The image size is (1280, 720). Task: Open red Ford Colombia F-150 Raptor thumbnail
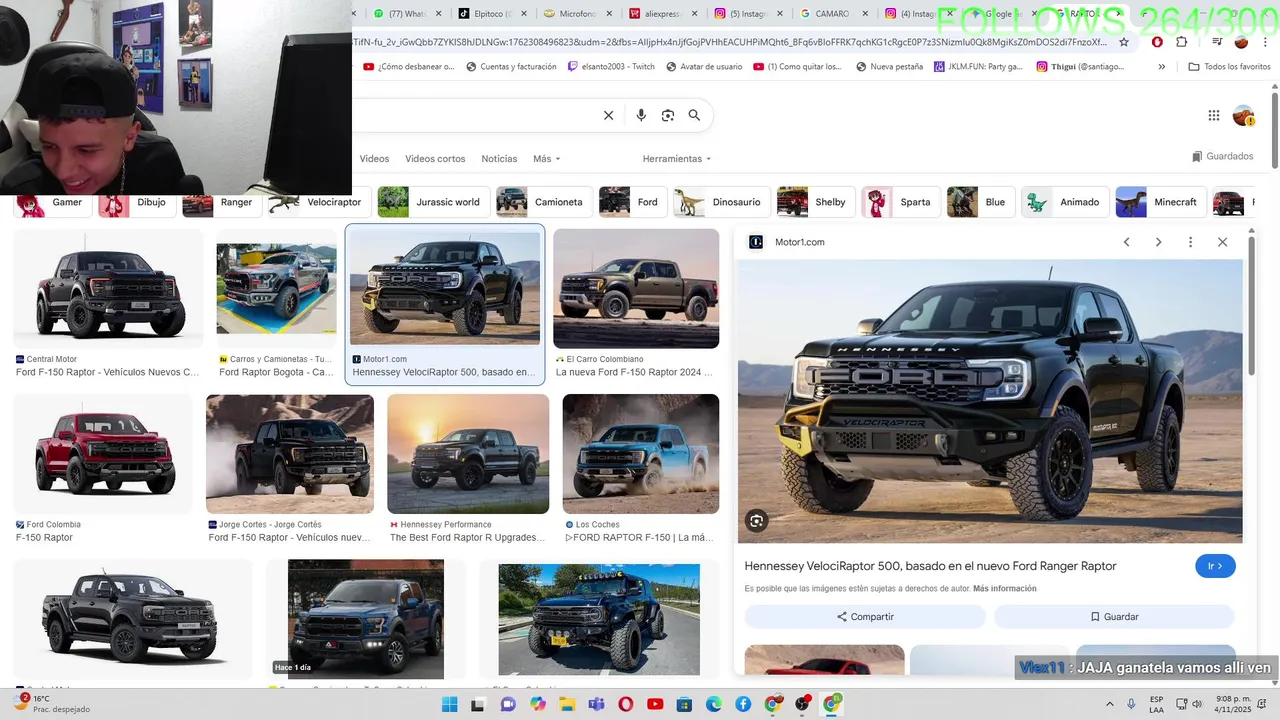tap(102, 453)
